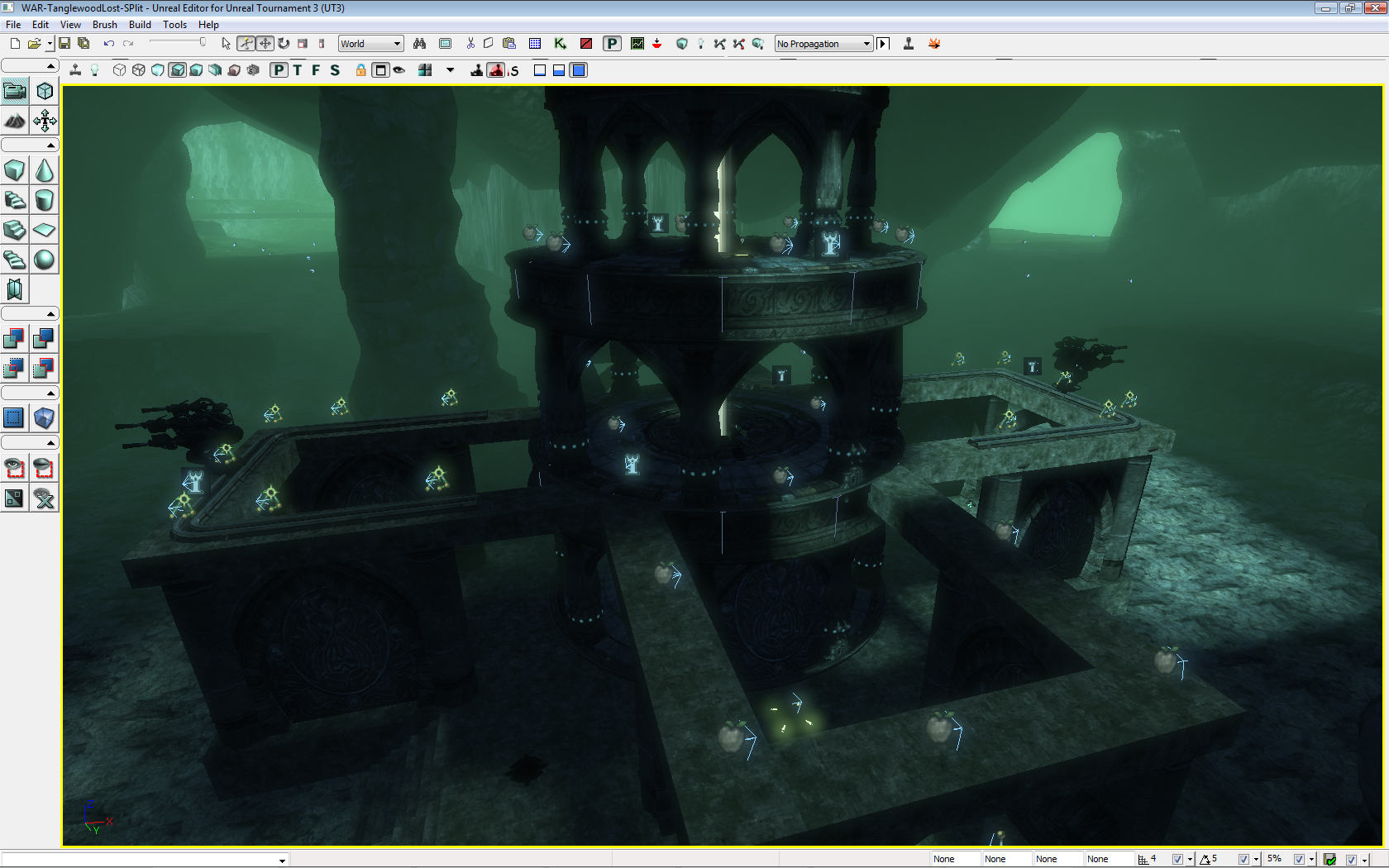This screenshot has height=868, width=1389.
Task: Build a cylinder brush from toolbox
Action: click(x=45, y=200)
